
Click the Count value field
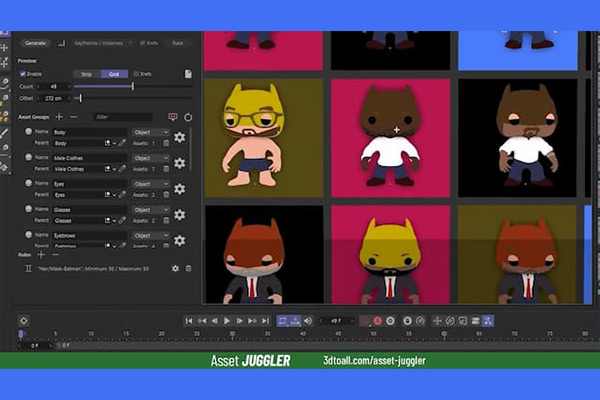click(54, 87)
